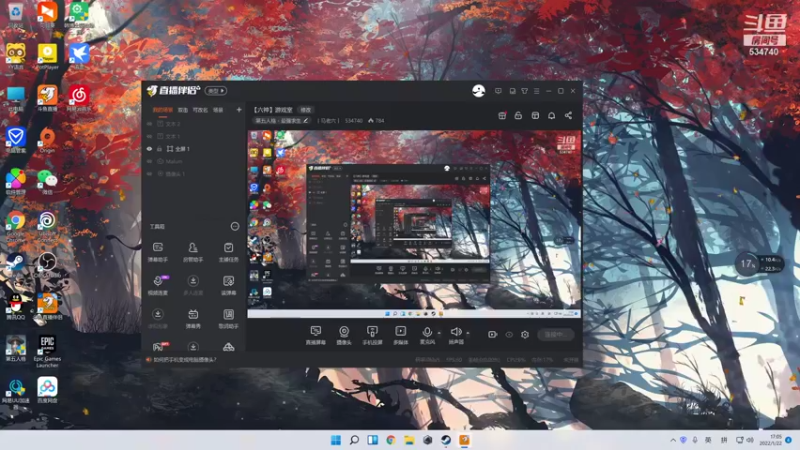The width and height of the screenshot is (800, 450).
Task: Add a 直播屏幕 screen capture source
Action: pyautogui.click(x=315, y=335)
